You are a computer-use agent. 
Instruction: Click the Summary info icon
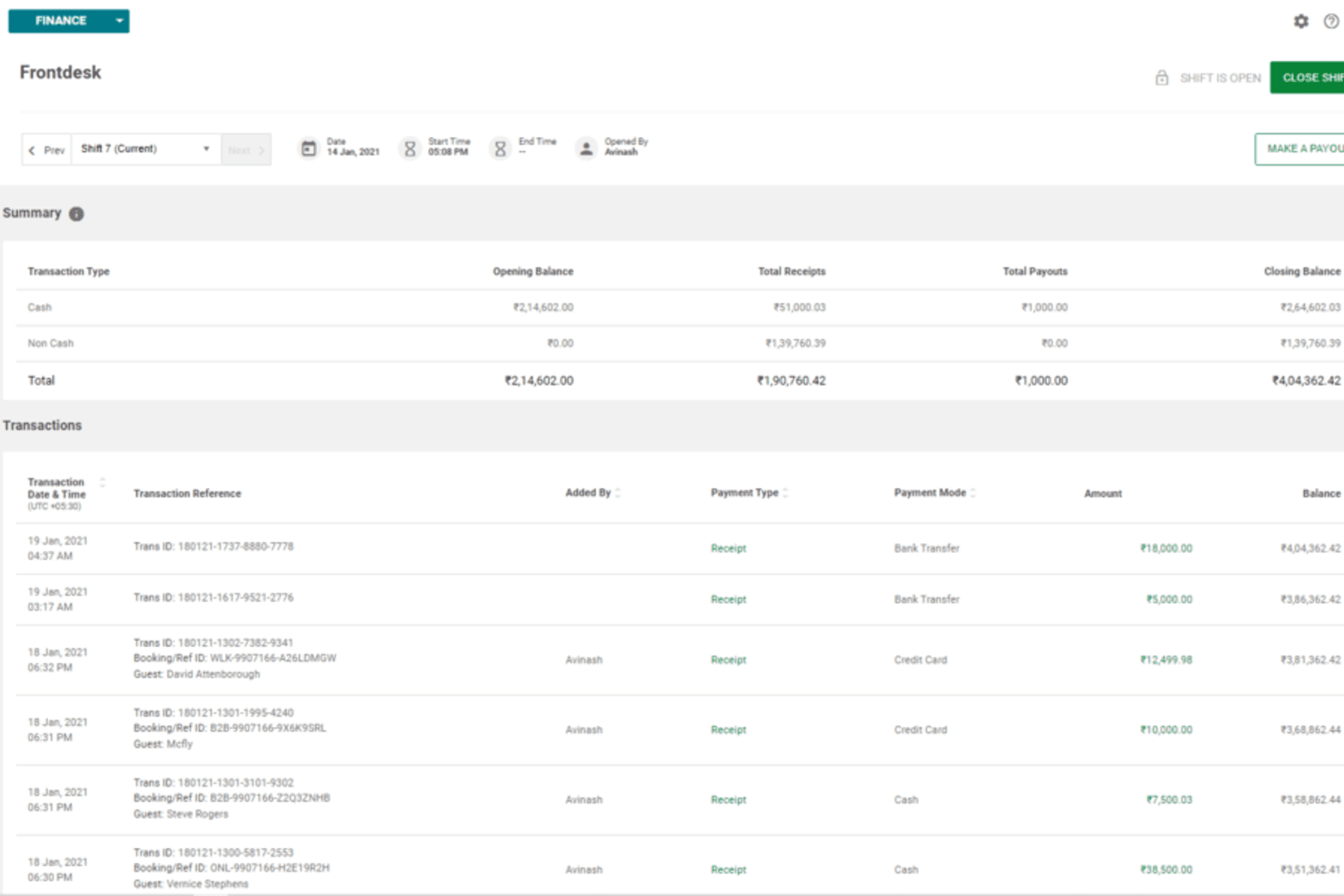[x=77, y=213]
